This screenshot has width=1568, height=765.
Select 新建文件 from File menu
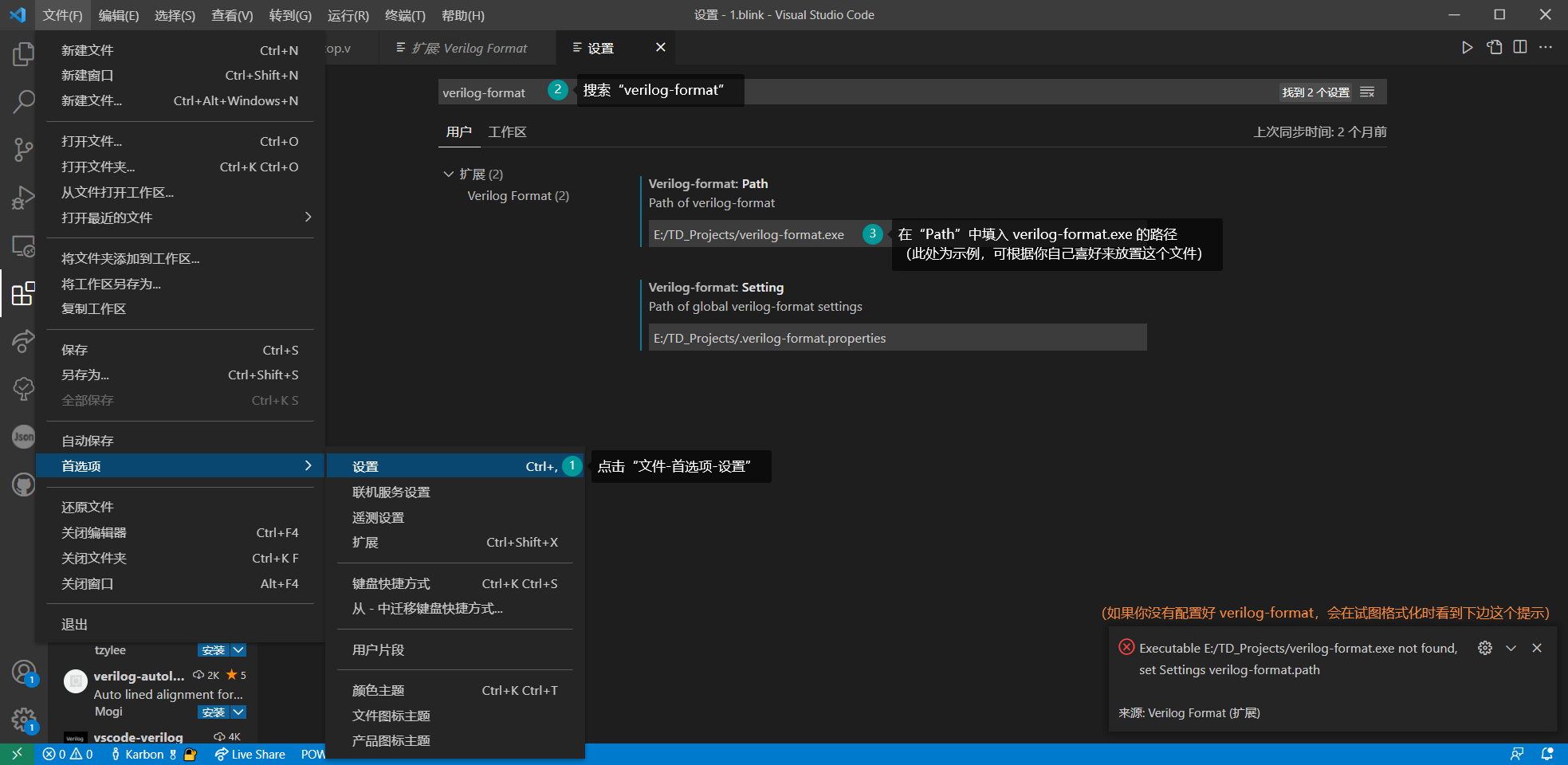tap(180, 50)
